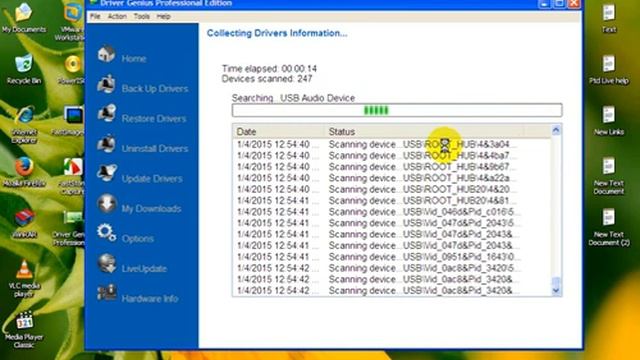This screenshot has width=640, height=360.
Task: Open Restore Drivers section
Action: pyautogui.click(x=154, y=119)
